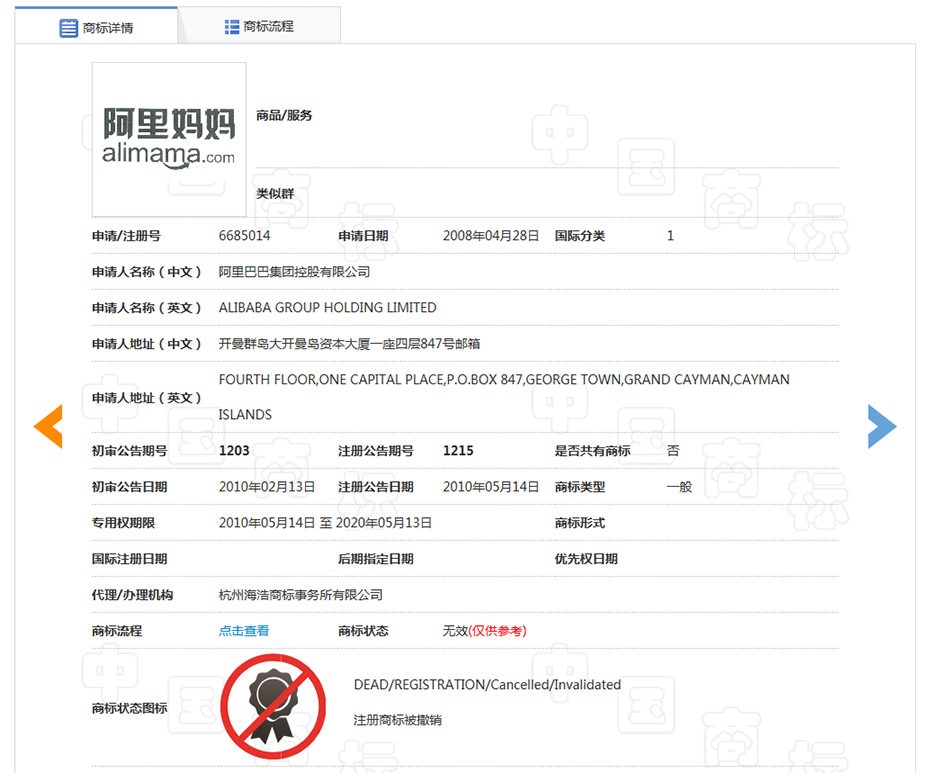Switch to the 商标流程 tab
The image size is (925, 773).
click(x=259, y=27)
